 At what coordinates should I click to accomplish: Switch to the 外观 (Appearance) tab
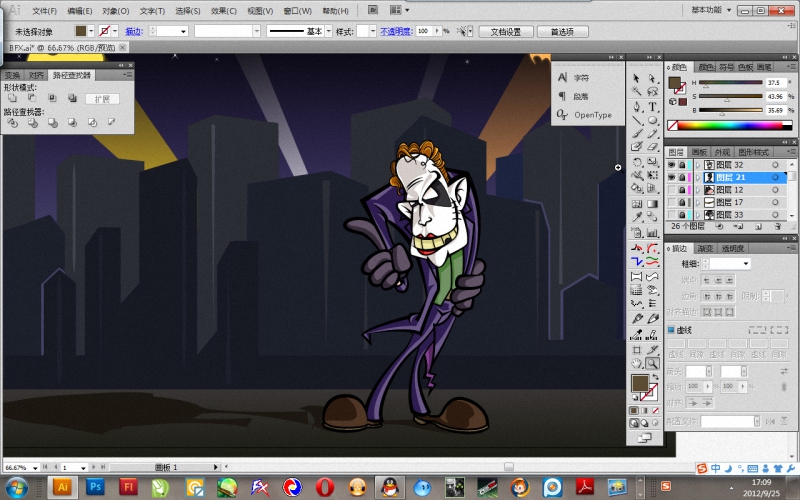coord(721,152)
